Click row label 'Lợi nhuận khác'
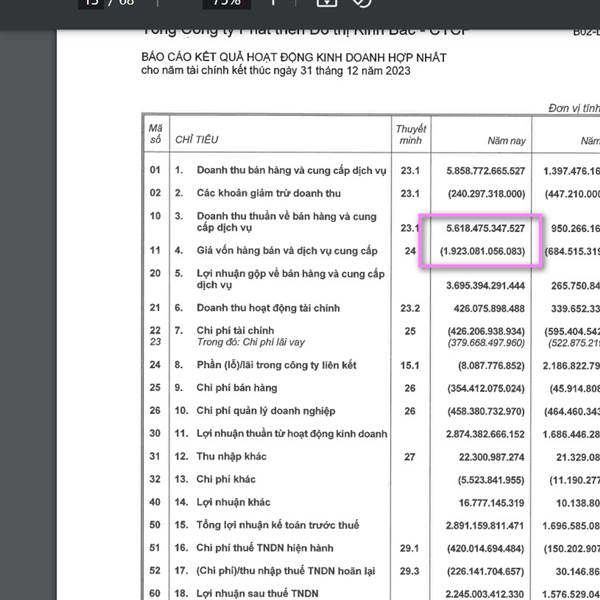Screen dimensions: 600x600 (x=233, y=502)
